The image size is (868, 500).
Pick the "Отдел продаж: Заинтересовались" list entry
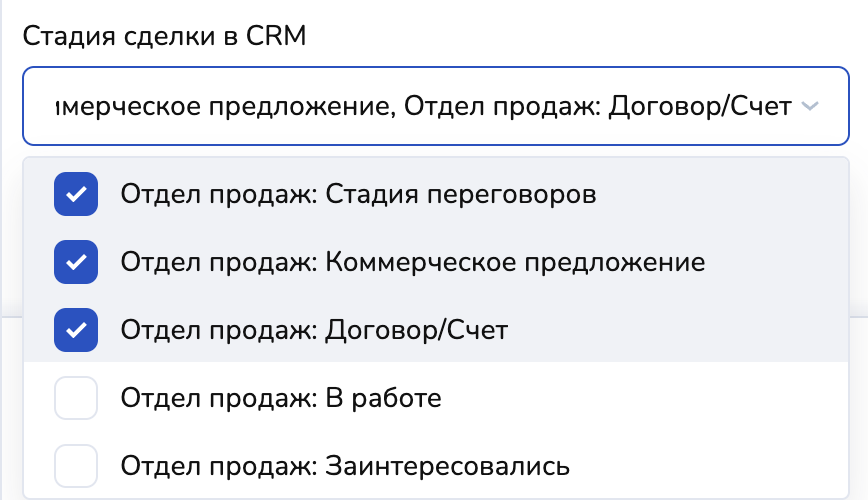[345, 466]
